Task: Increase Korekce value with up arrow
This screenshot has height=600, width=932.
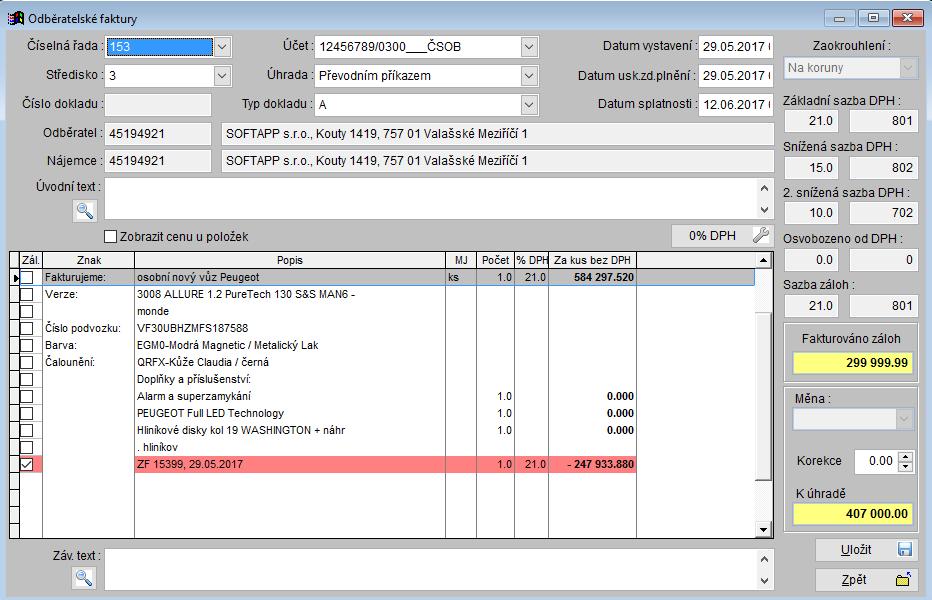Action: [905, 457]
